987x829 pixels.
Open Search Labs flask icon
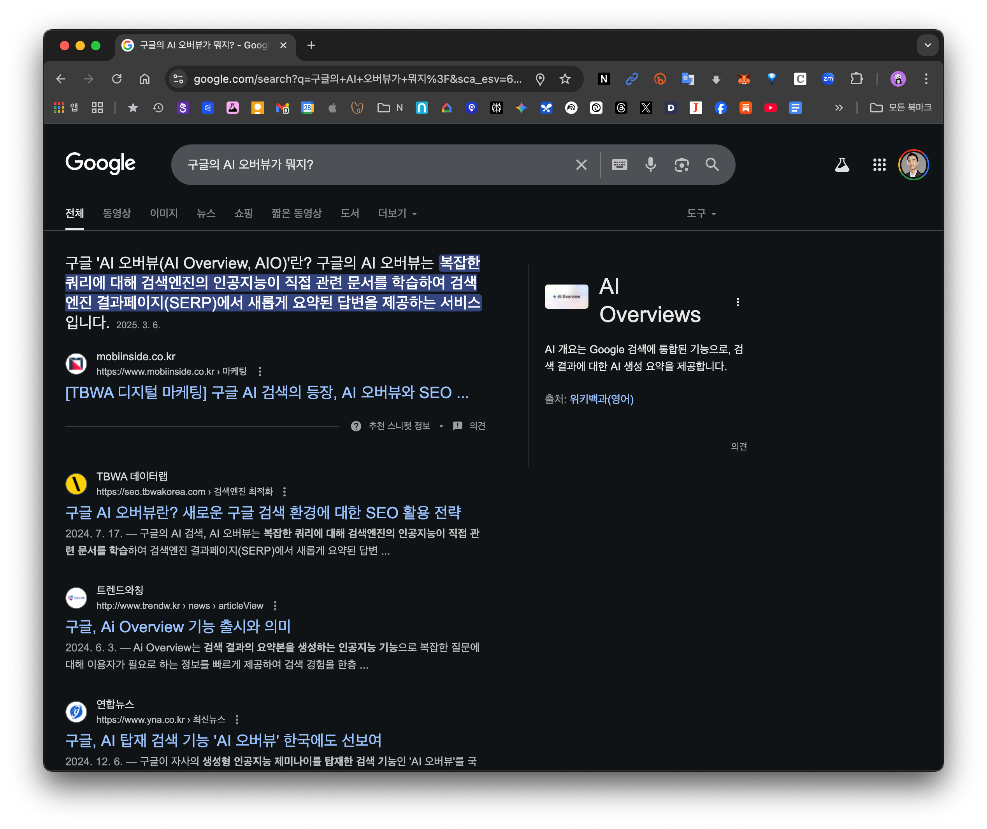(842, 165)
